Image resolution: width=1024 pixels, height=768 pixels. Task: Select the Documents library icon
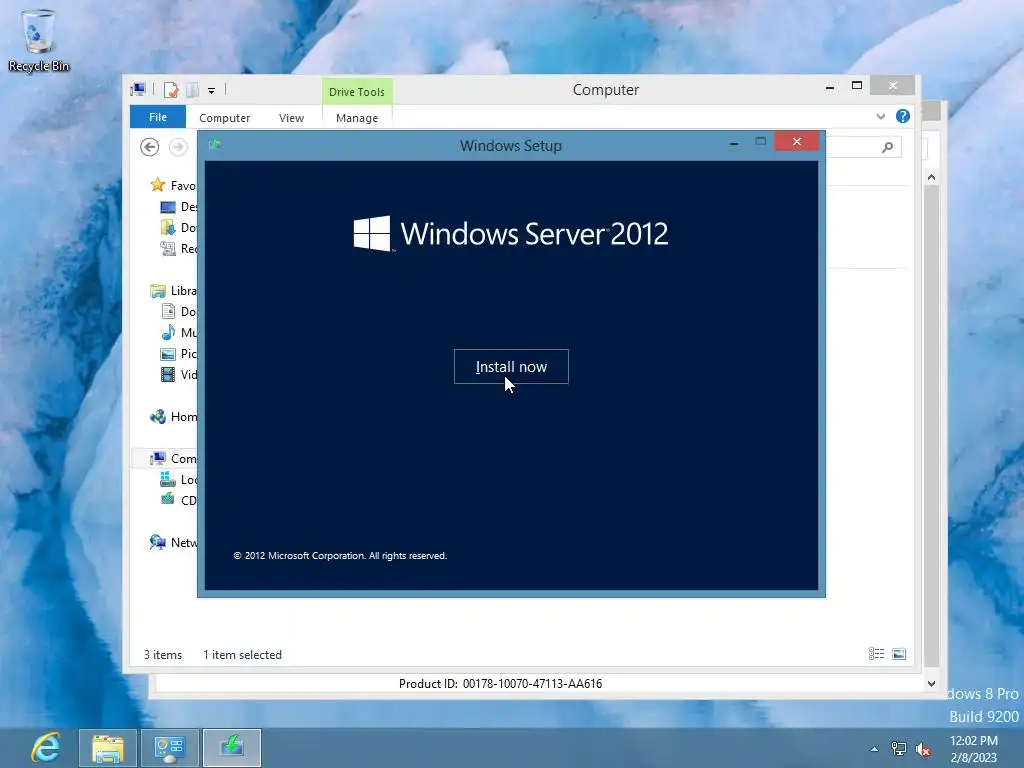click(x=168, y=312)
